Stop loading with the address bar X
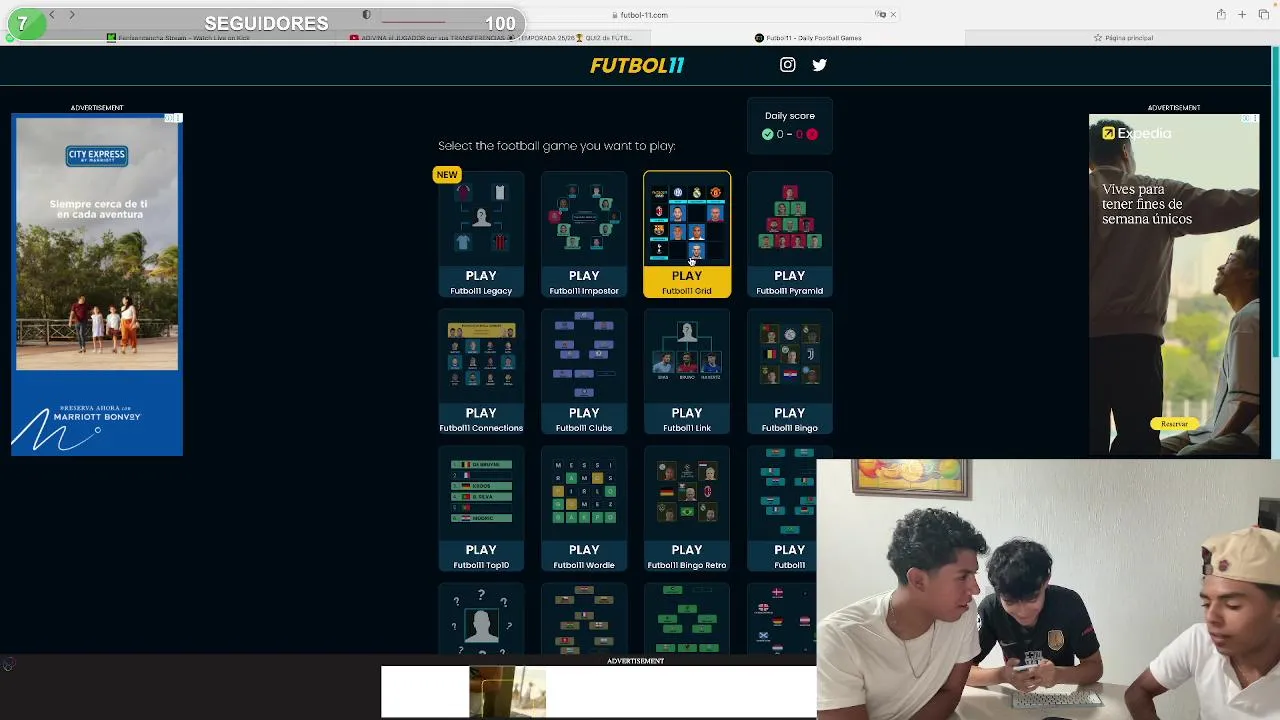 (893, 15)
